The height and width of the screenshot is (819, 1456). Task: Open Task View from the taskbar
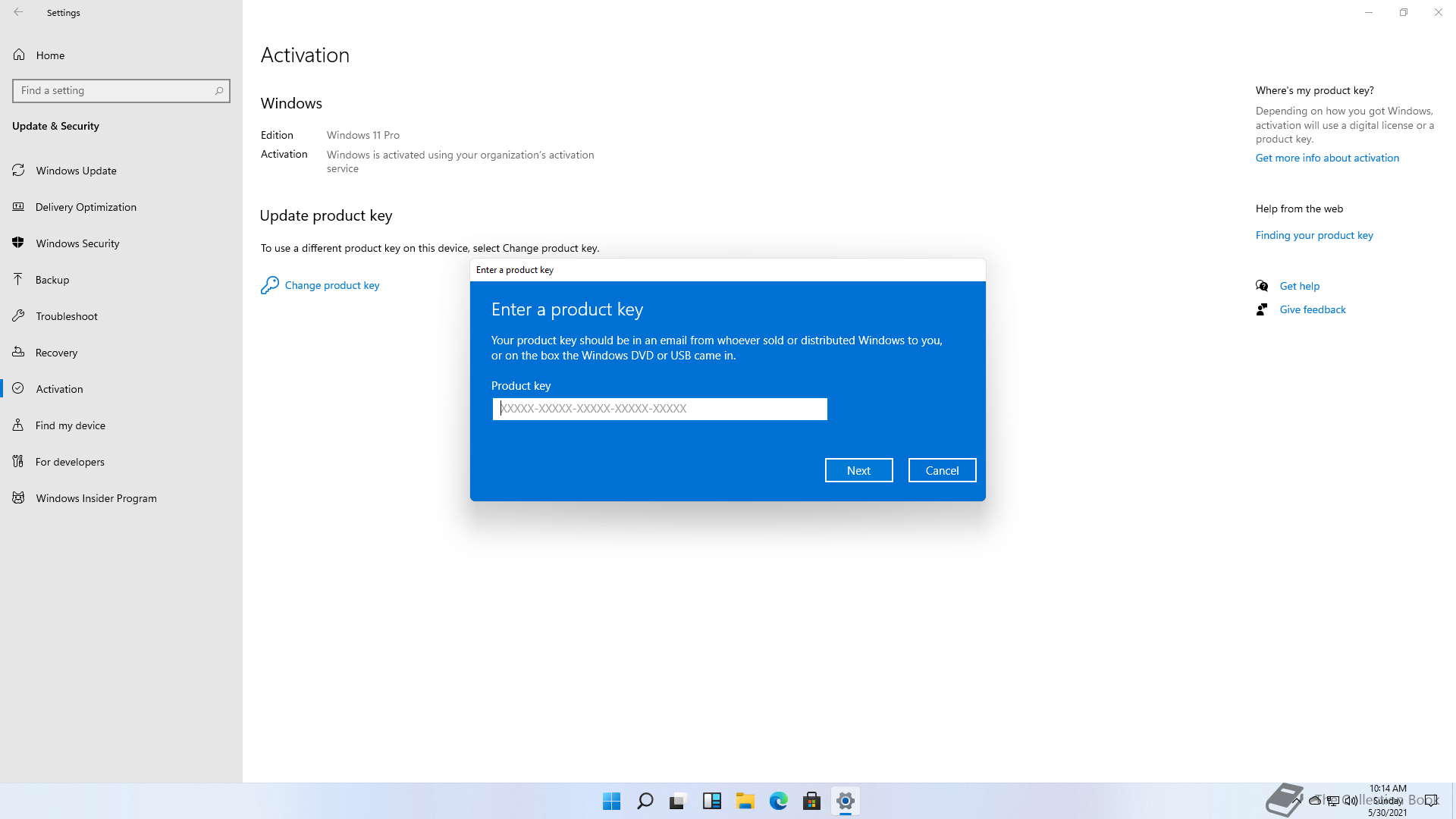[x=678, y=801]
